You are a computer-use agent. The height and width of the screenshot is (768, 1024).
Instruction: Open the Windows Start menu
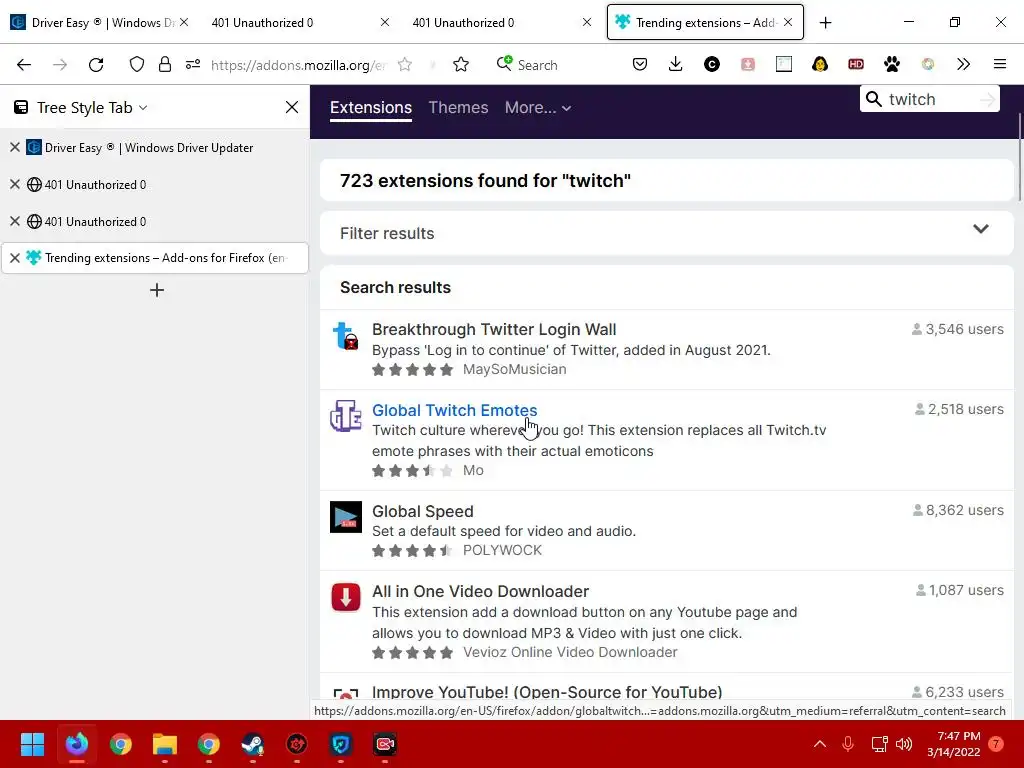click(x=32, y=744)
